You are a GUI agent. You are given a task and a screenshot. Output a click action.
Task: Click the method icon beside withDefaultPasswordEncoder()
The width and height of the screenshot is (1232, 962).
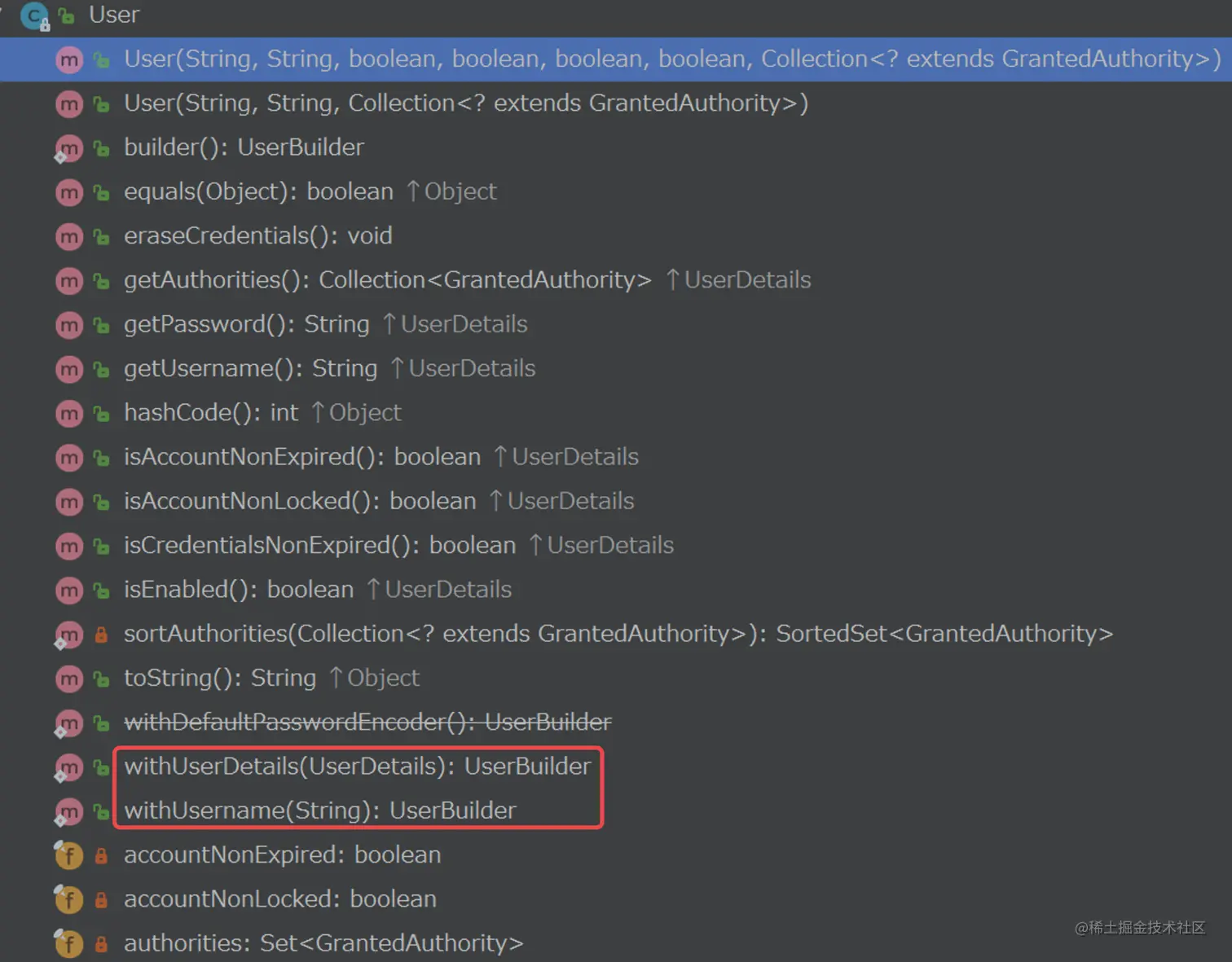click(x=69, y=723)
